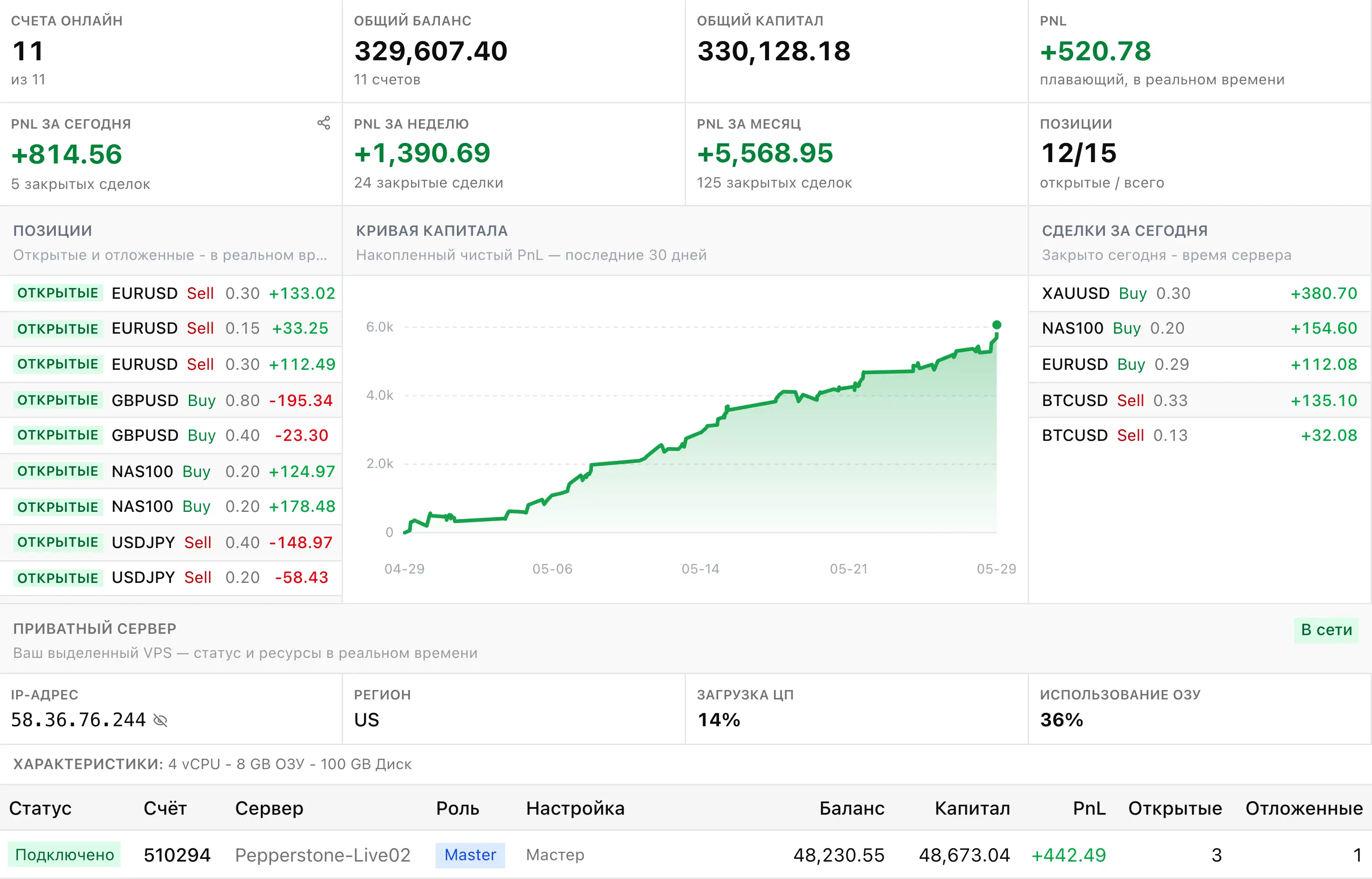Select the BTCUSD Sell 0.33 closed trade
1372x879 pixels.
(x=1200, y=400)
